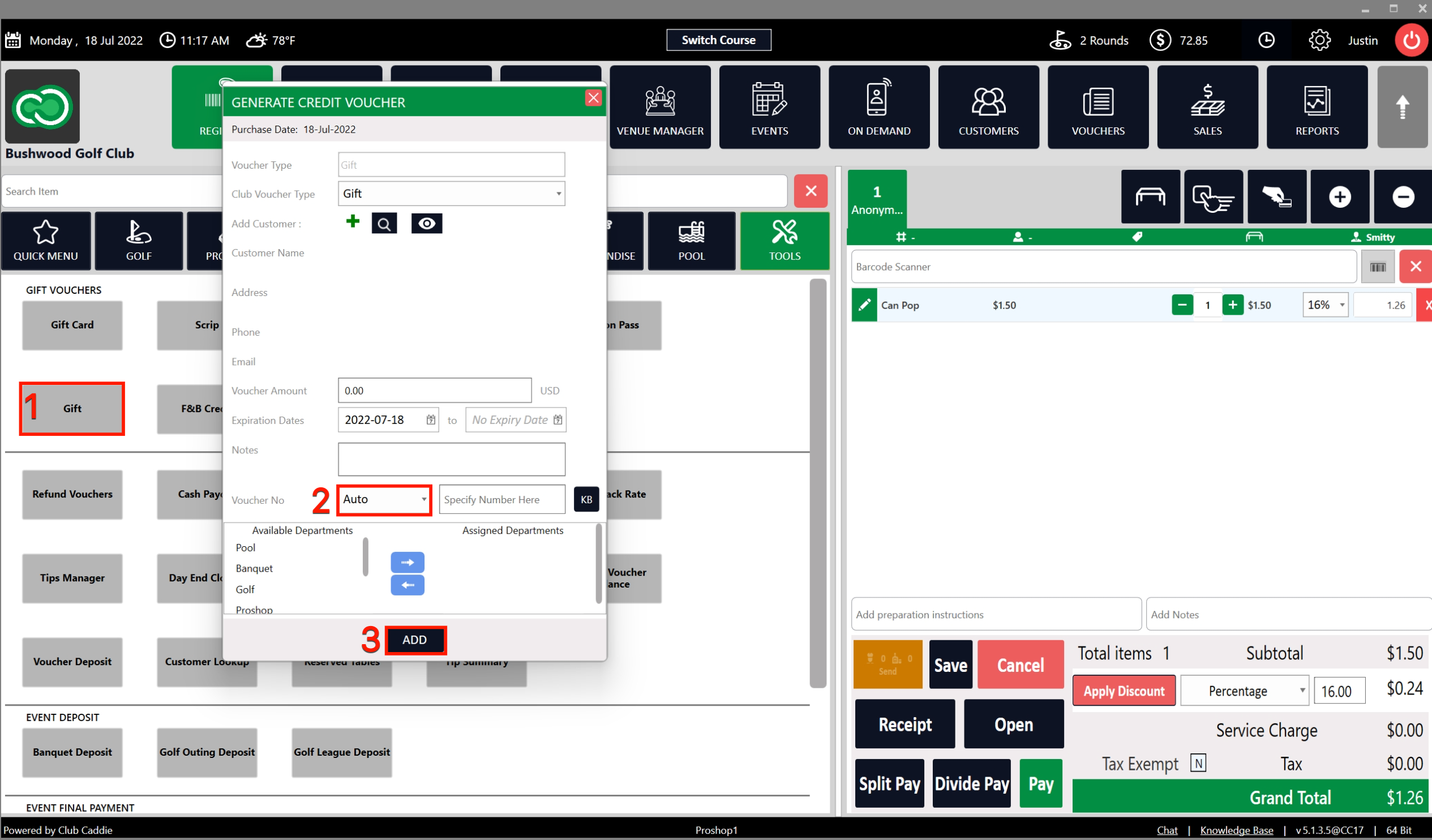Click the barcode scanner icon button
The image size is (1432, 840).
[1378, 267]
